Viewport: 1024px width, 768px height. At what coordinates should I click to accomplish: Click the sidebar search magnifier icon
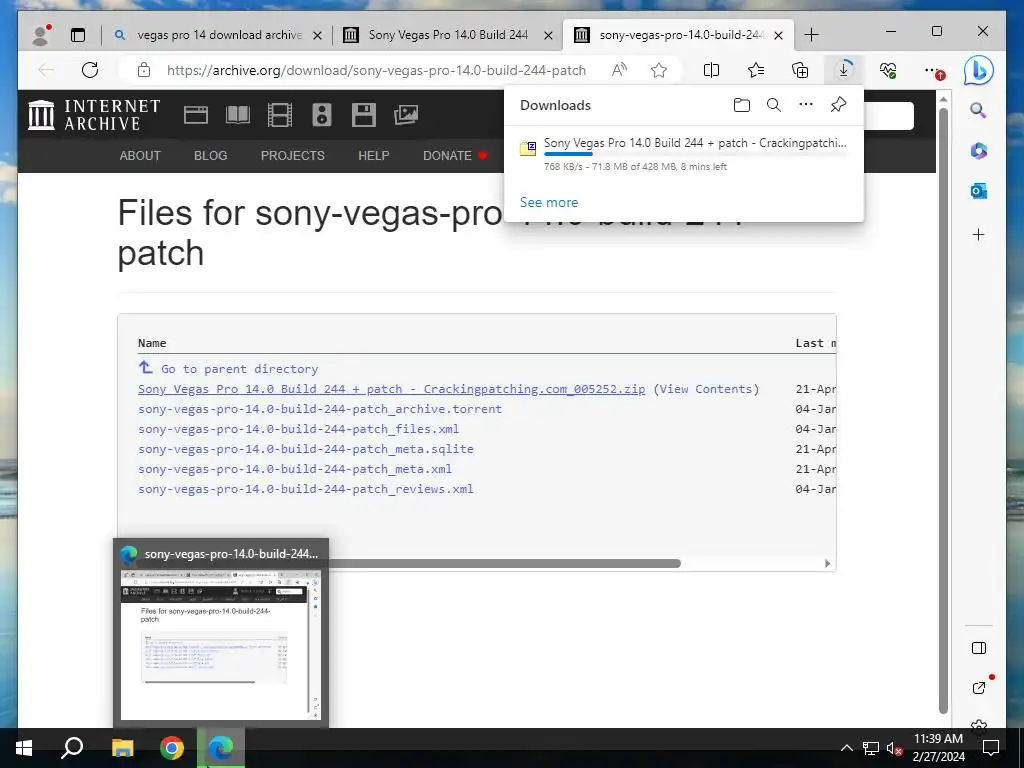(x=978, y=110)
